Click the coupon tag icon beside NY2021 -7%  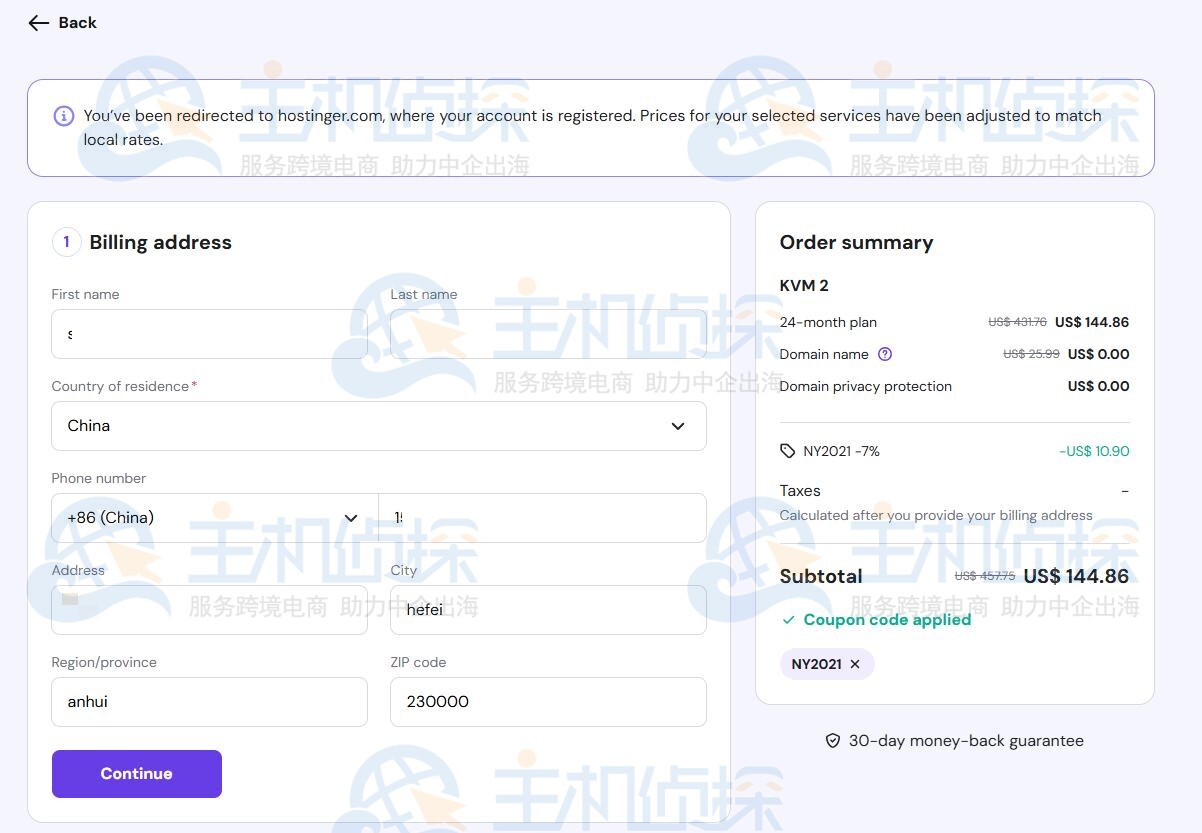click(x=788, y=451)
